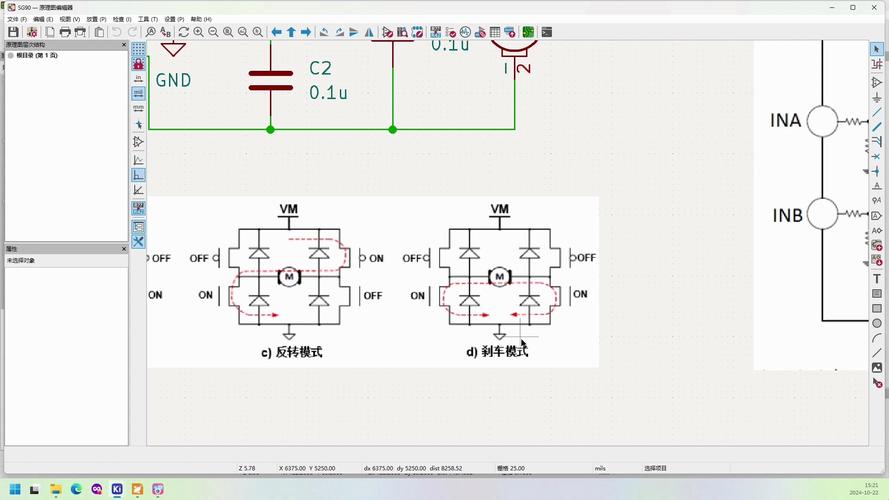889x500 pixels.
Task: Toggle grid display visibility
Action: click(138, 48)
